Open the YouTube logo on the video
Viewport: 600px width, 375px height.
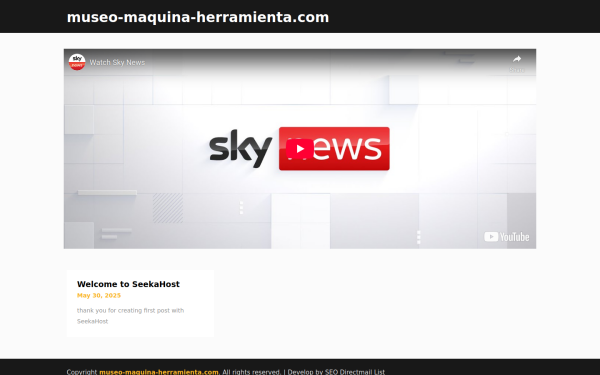pyautogui.click(x=507, y=237)
